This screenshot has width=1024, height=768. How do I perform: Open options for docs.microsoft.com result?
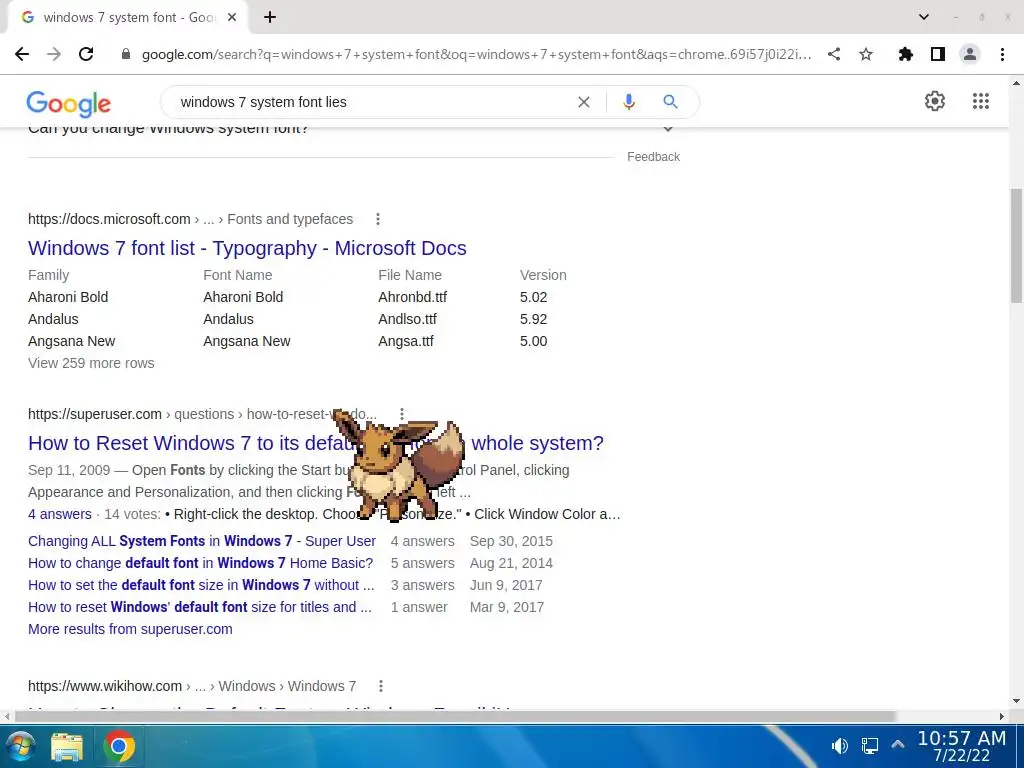click(377, 219)
